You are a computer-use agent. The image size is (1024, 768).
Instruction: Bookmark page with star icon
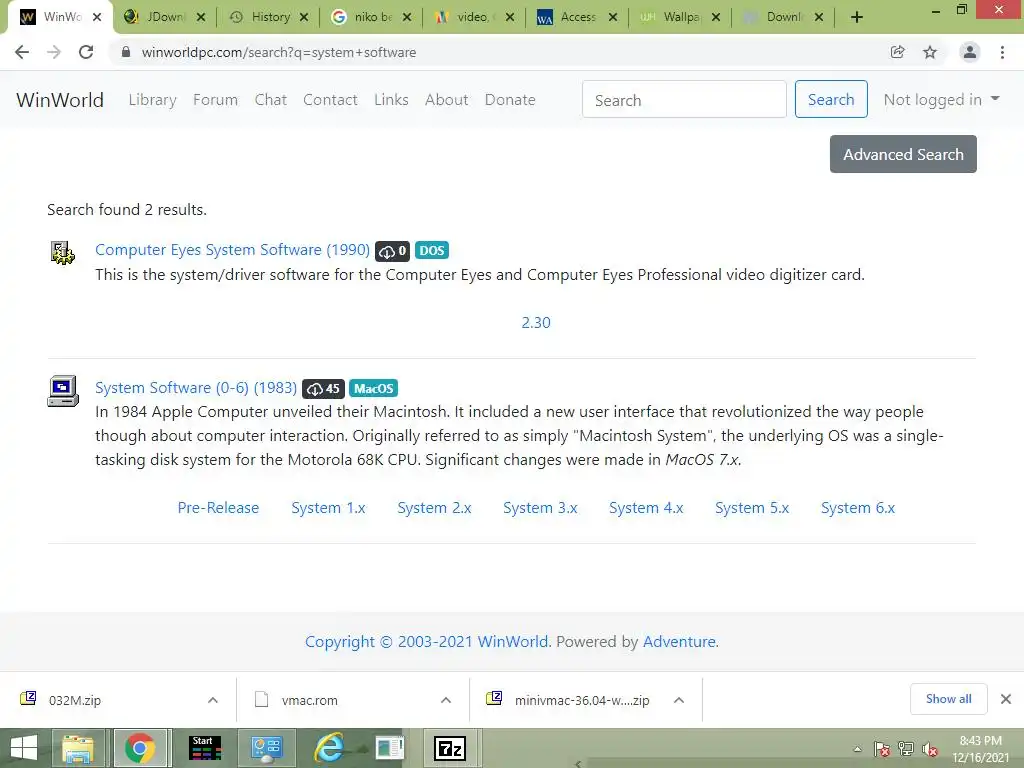[x=930, y=52]
